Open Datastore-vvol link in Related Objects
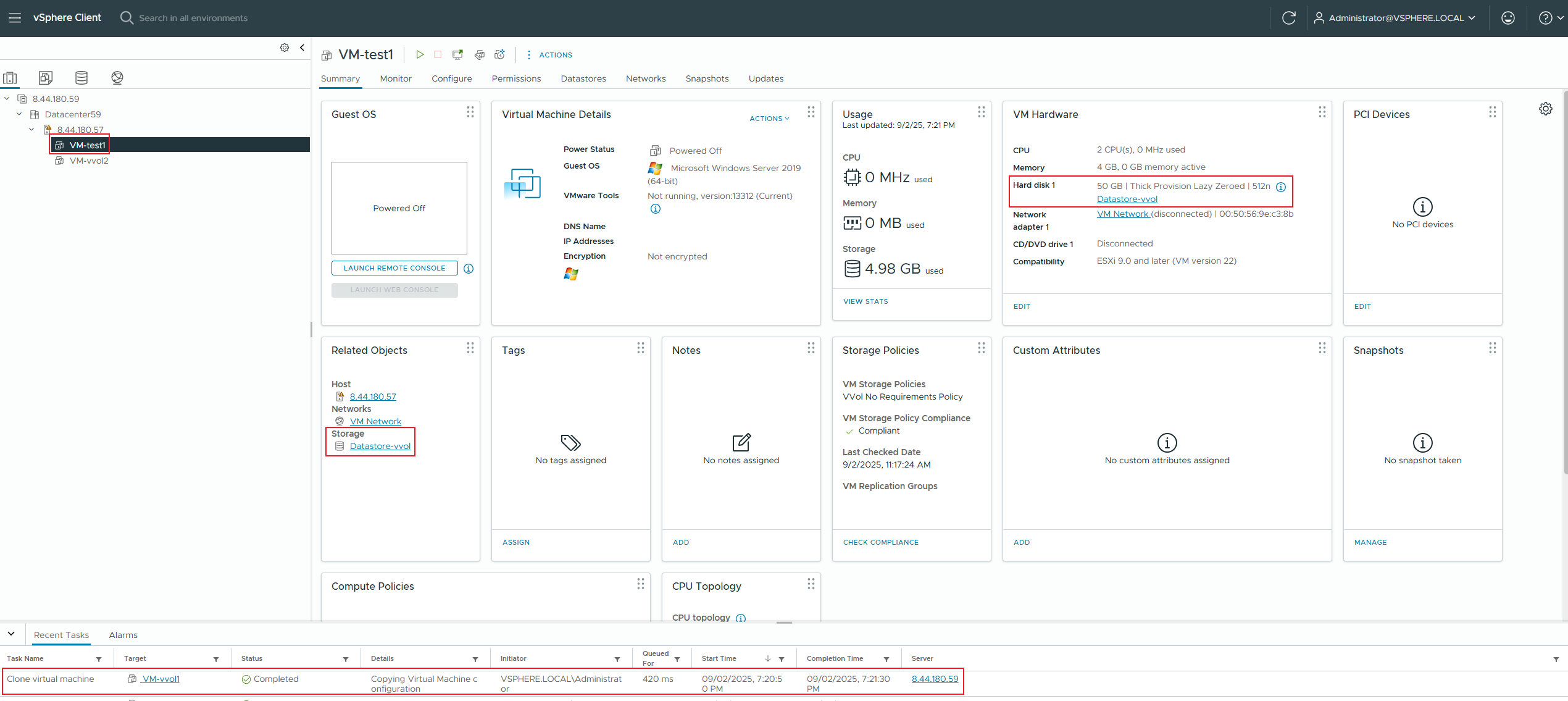Image resolution: width=1568 pixels, height=701 pixels. coord(380,447)
